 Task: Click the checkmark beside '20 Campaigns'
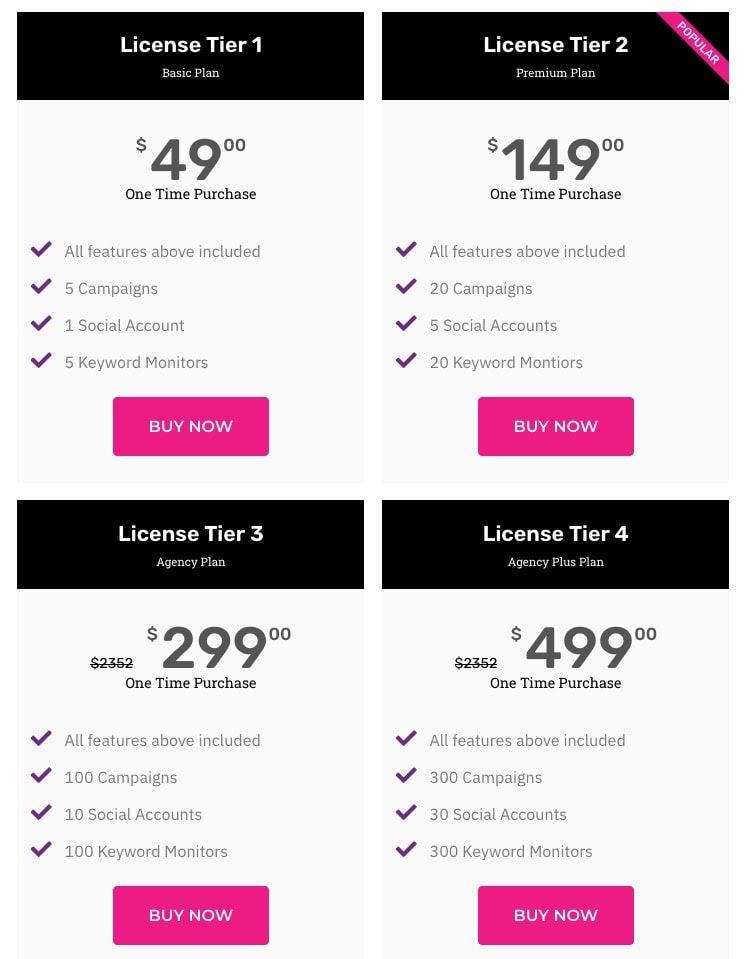(406, 288)
